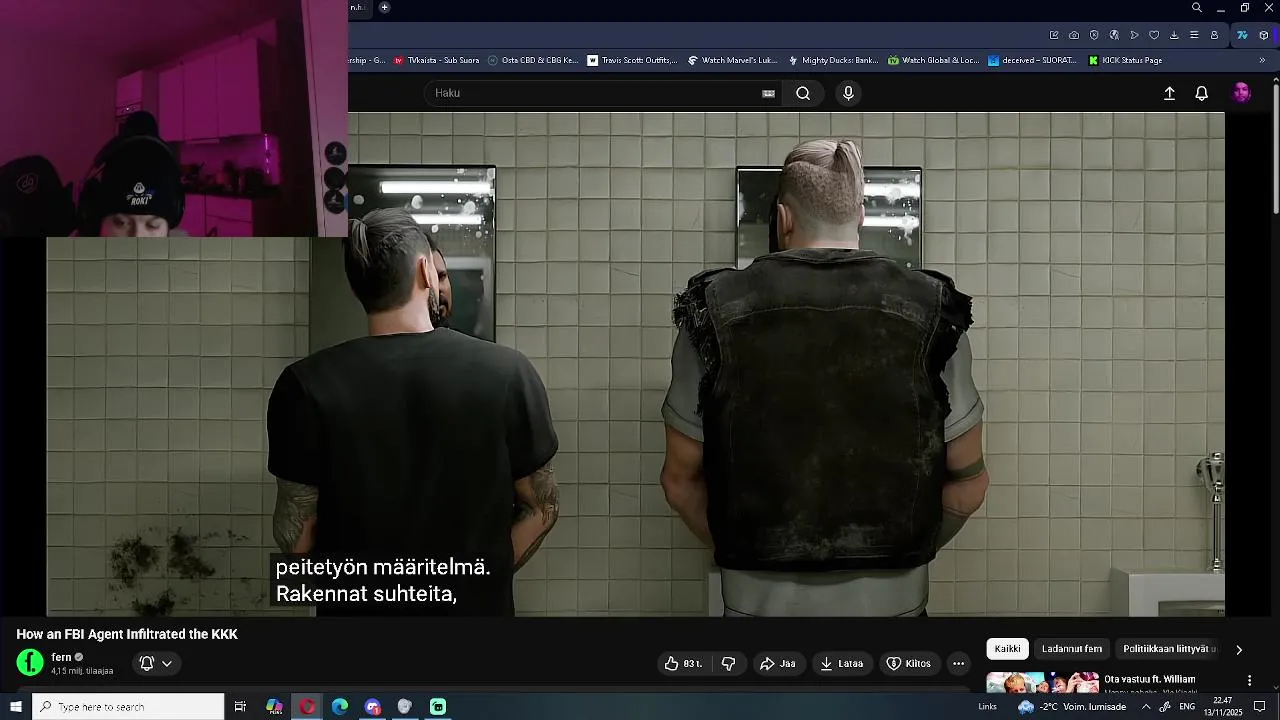Open the more actions three-dot menu
Image resolution: width=1280 pixels, height=720 pixels.
tap(958, 663)
